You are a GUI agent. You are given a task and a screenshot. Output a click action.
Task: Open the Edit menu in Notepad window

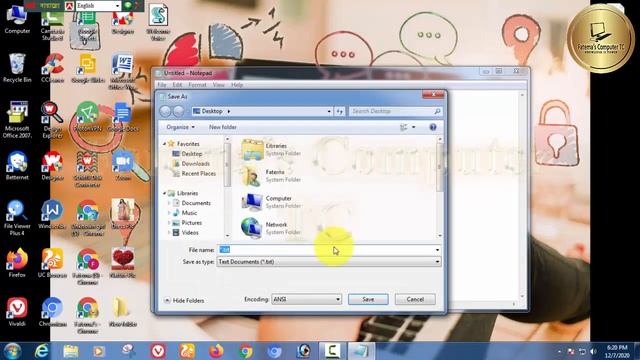point(177,85)
